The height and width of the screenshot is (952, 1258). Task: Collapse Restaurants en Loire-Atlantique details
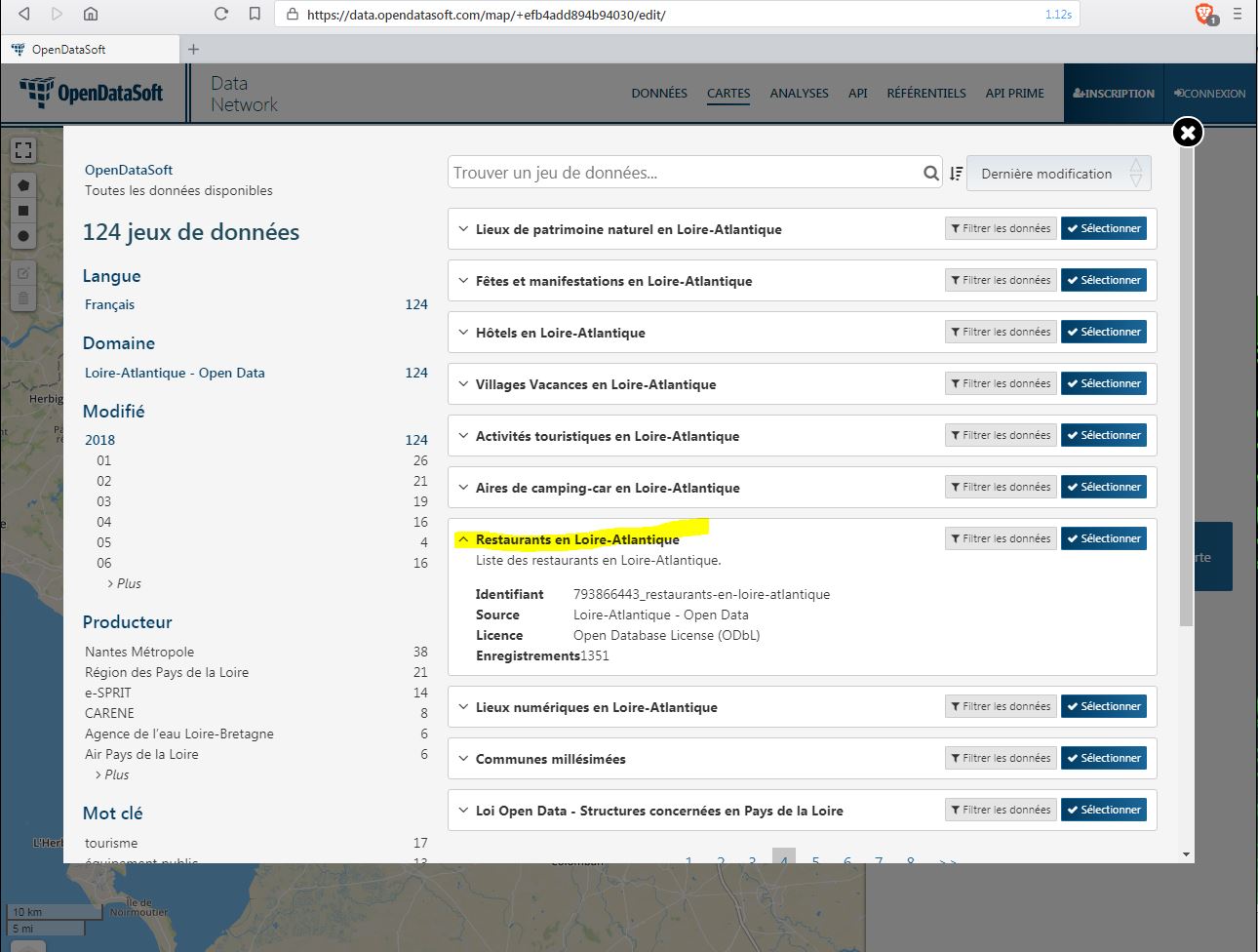pyautogui.click(x=464, y=539)
